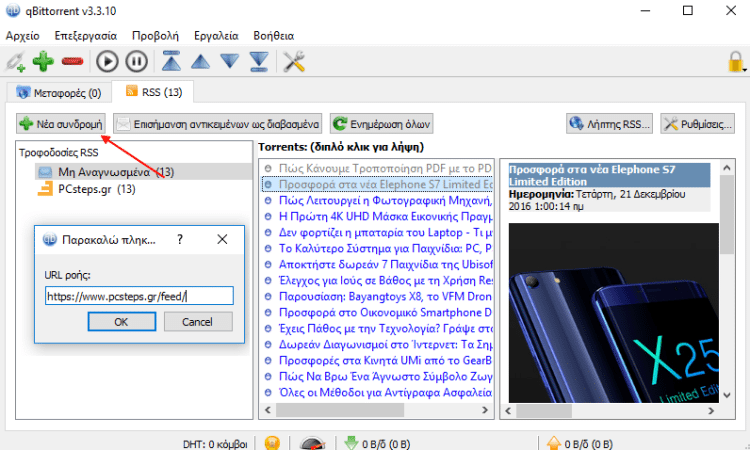Screen dimensions: 750x450
Task: Click the green download speed arrow status
Action: click(351, 443)
